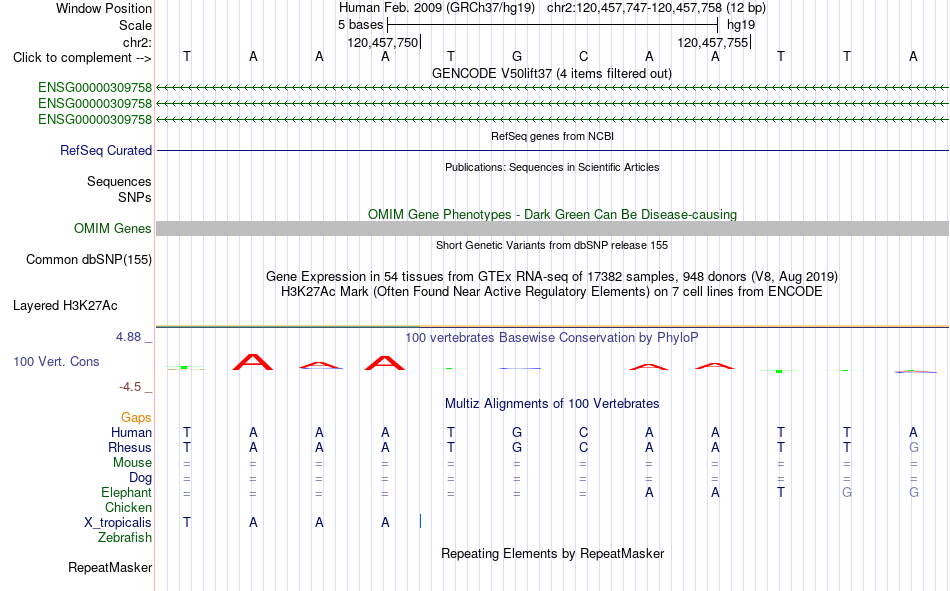
Task: Select the Scale track label
Action: pyautogui.click(x=135, y=25)
